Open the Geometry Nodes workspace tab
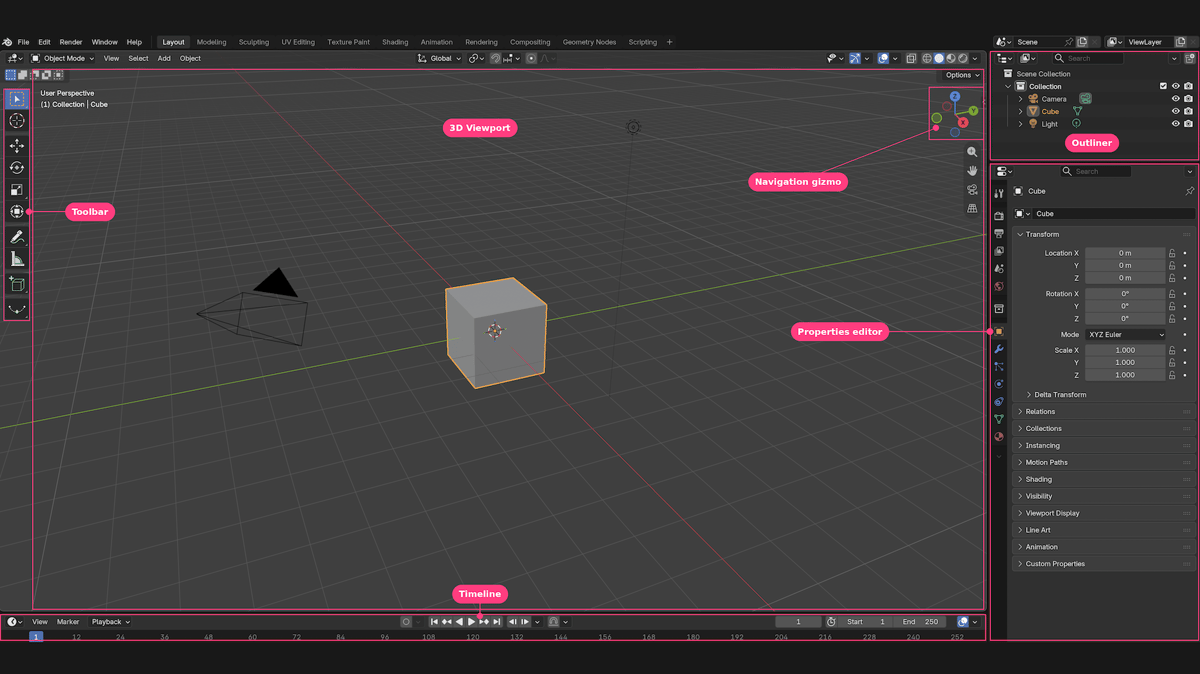This screenshot has width=1200, height=674. pos(589,42)
